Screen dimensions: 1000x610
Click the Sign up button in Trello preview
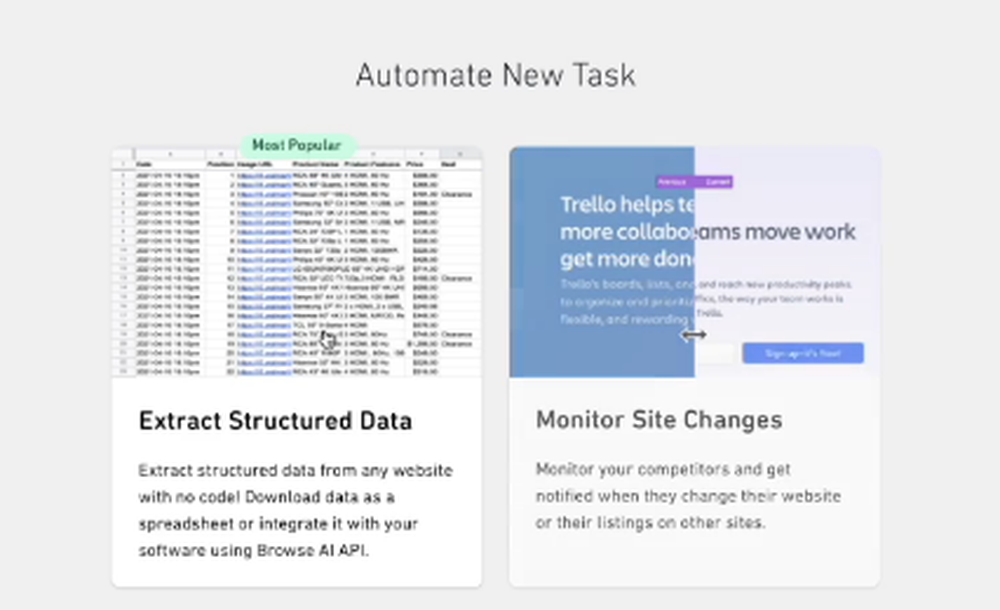tap(802, 353)
